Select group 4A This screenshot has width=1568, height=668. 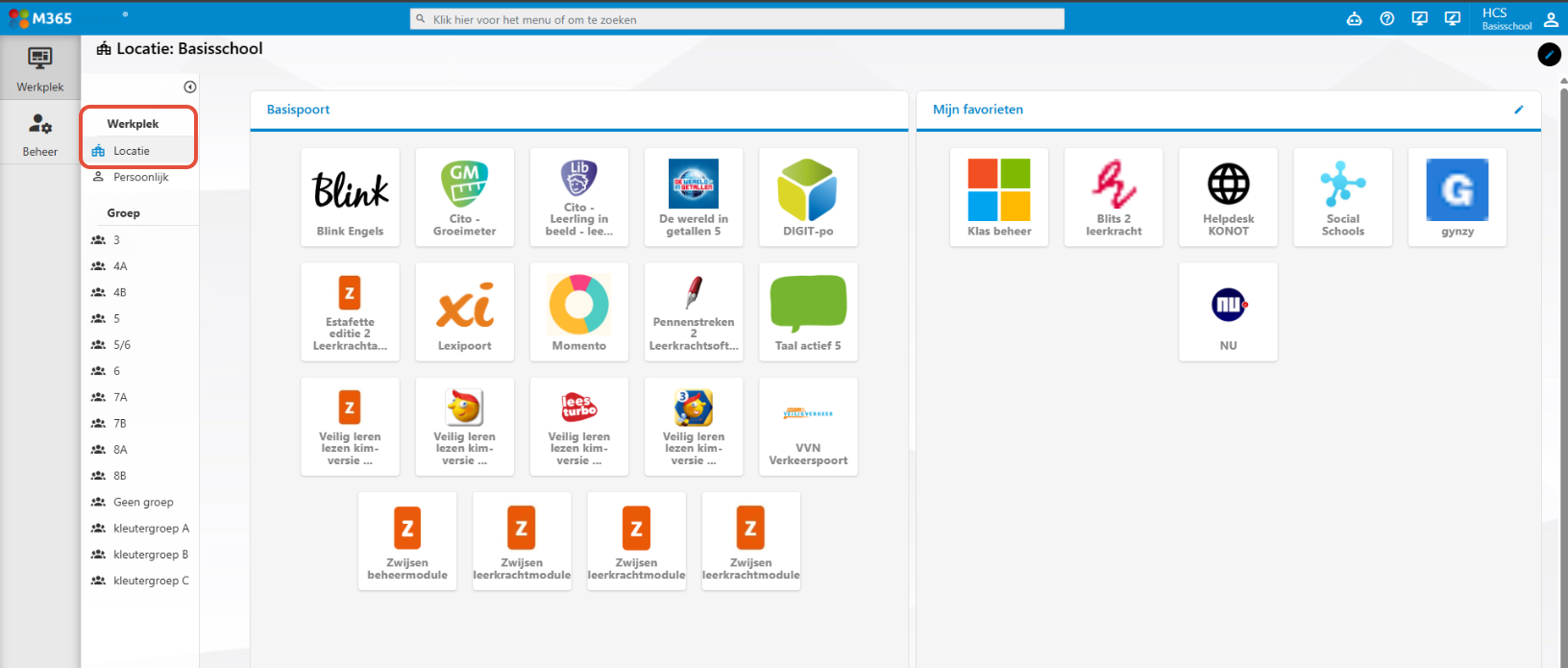[140, 266]
